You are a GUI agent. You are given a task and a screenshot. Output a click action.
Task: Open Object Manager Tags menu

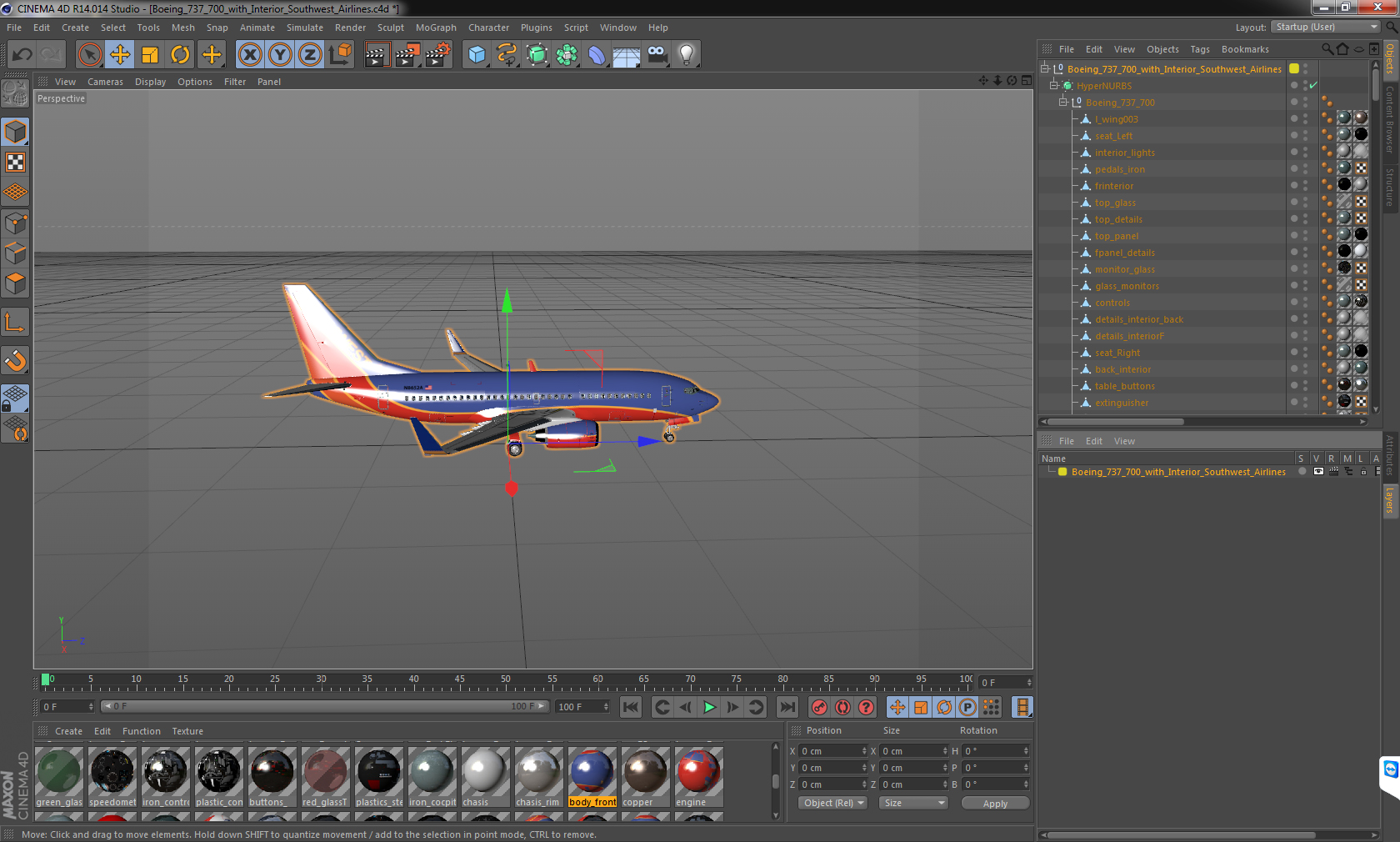(1199, 49)
